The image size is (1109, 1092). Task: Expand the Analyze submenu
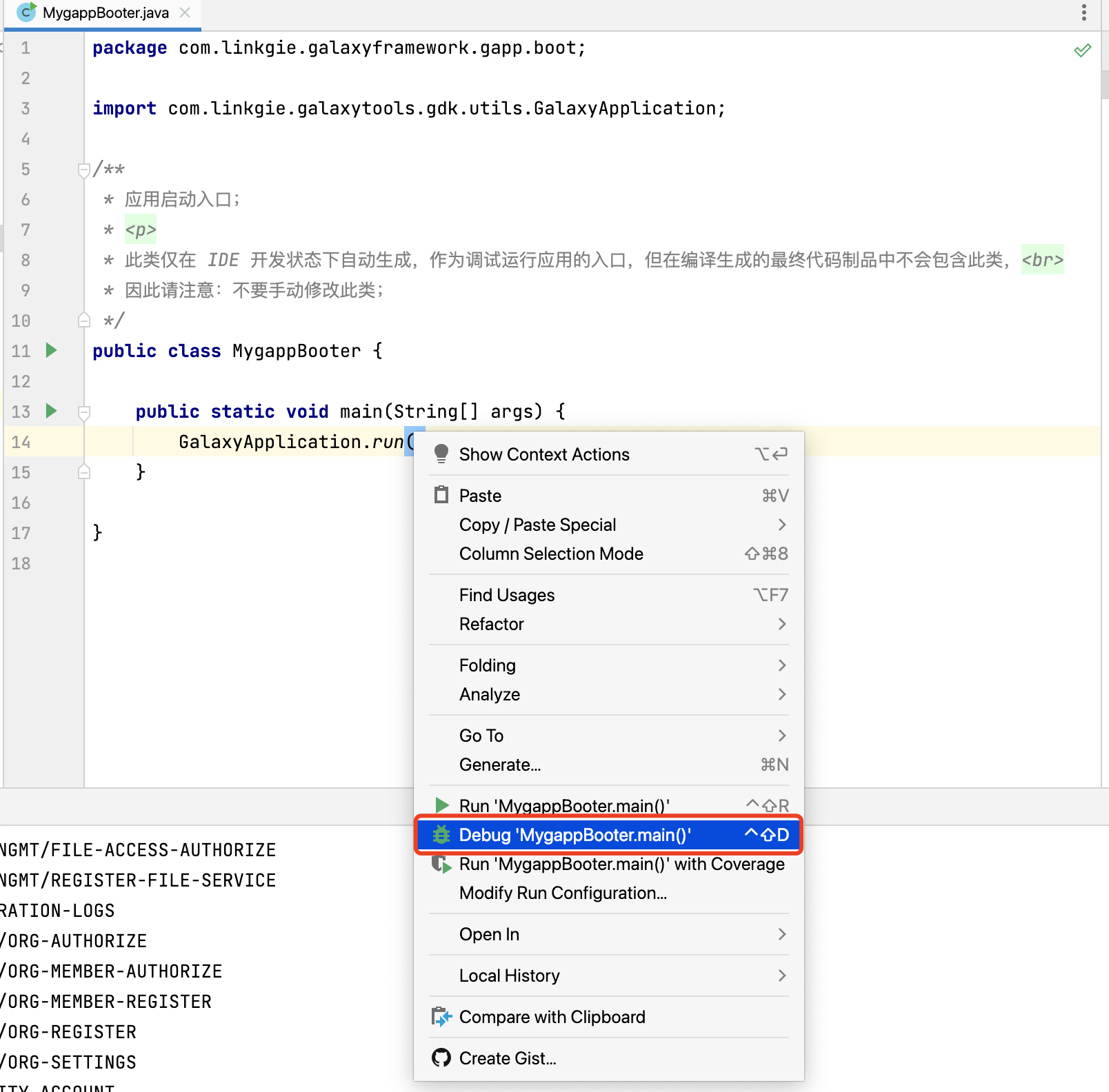point(609,694)
